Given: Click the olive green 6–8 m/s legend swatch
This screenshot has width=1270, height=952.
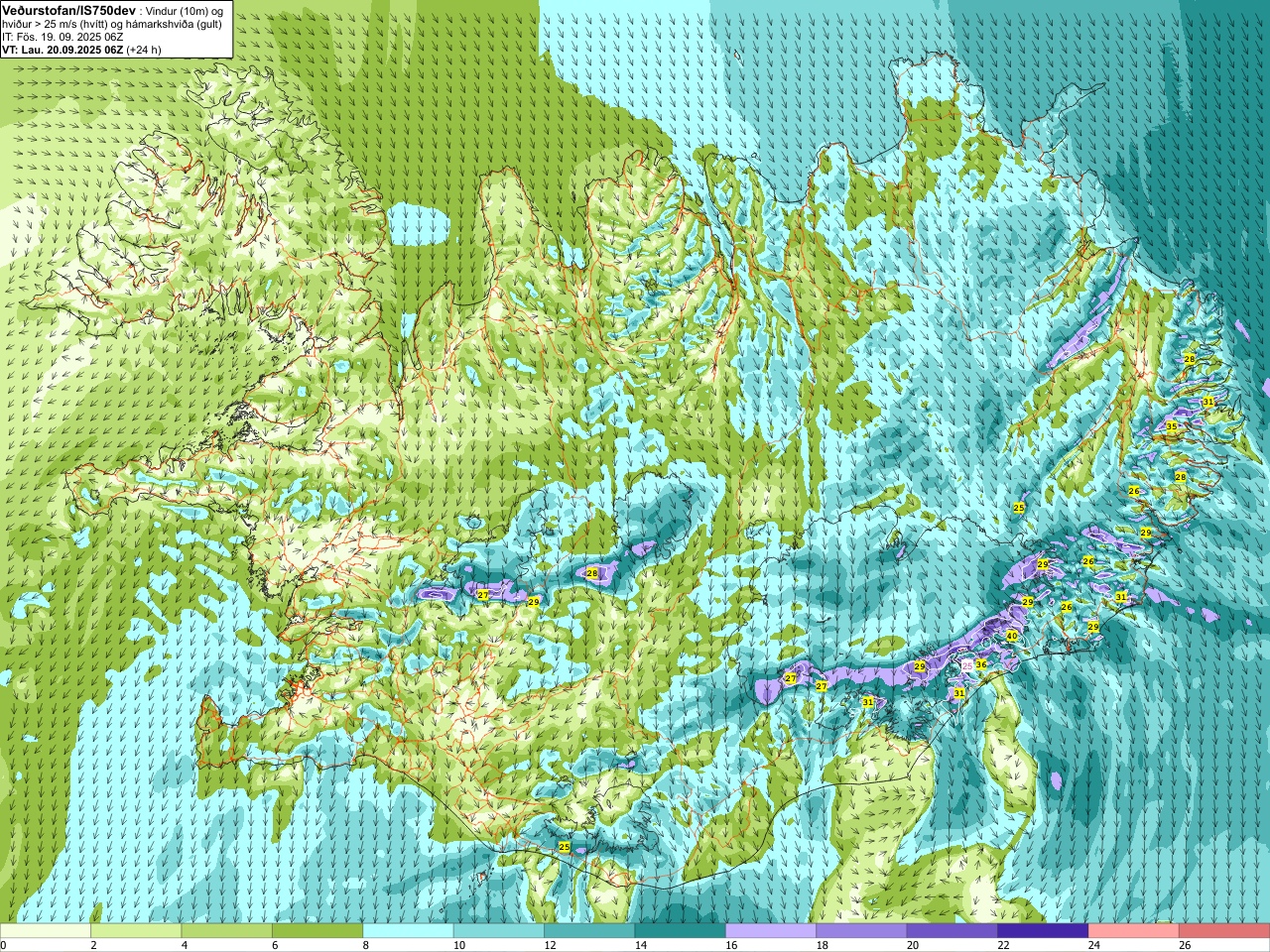Looking at the screenshot, I should (317, 931).
